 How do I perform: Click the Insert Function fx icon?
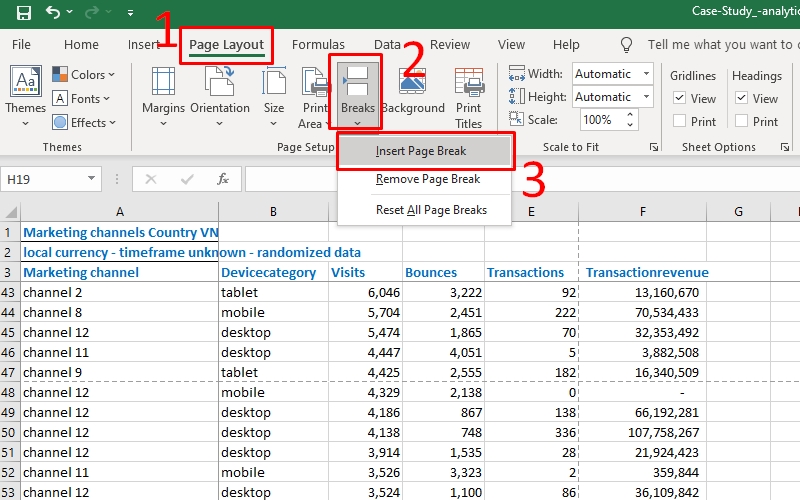(223, 180)
